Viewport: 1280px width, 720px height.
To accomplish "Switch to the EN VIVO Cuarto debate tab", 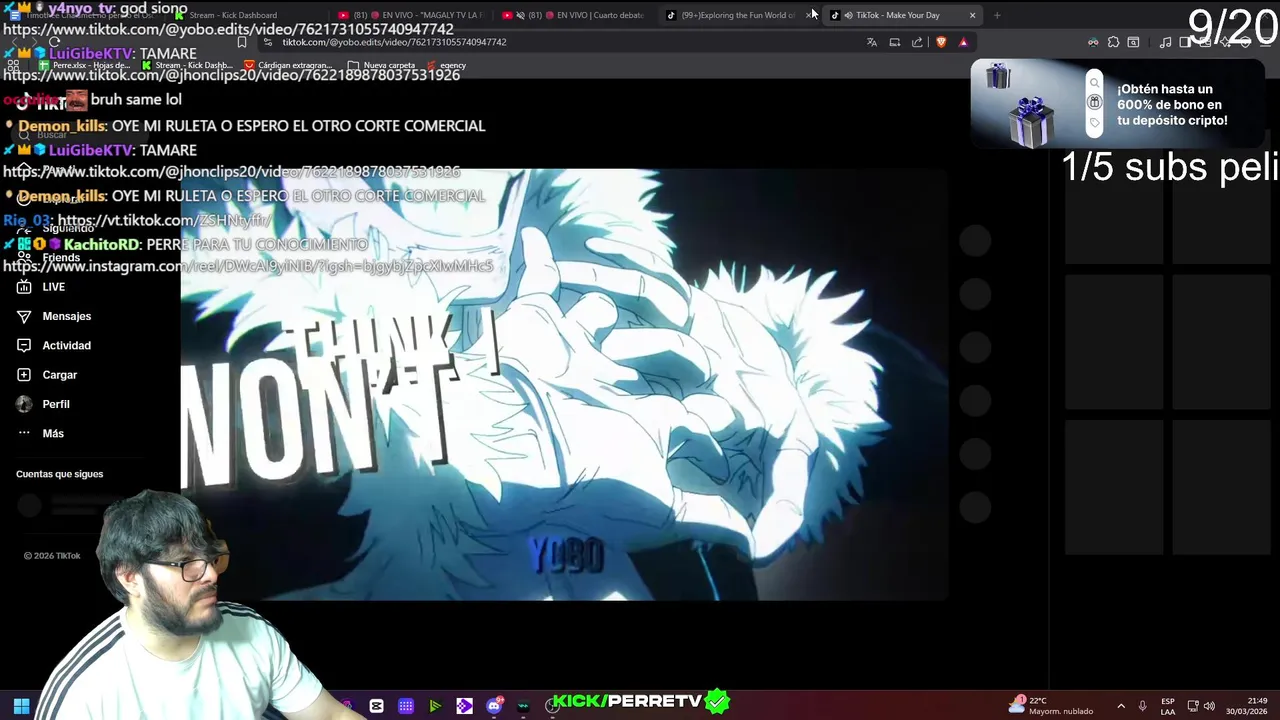I will pos(573,15).
